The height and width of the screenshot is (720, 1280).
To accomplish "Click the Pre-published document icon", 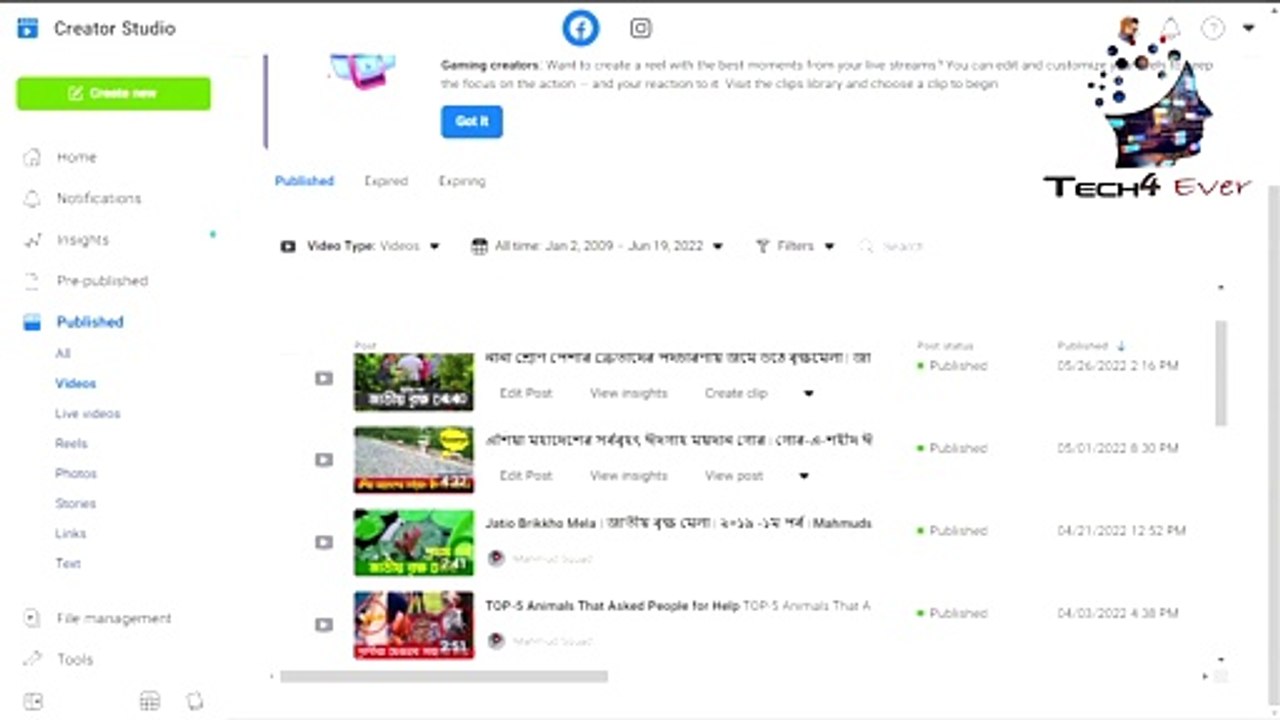I will 33,281.
